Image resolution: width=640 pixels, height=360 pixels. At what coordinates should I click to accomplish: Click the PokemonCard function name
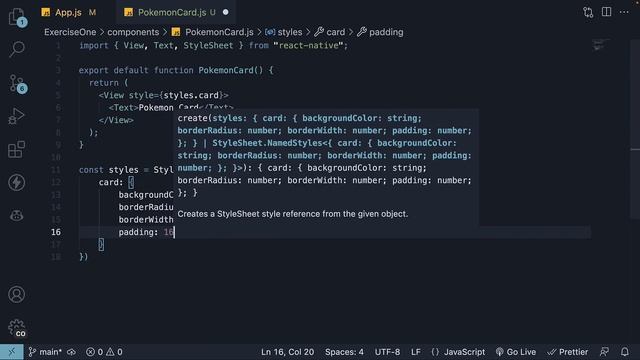(226, 71)
